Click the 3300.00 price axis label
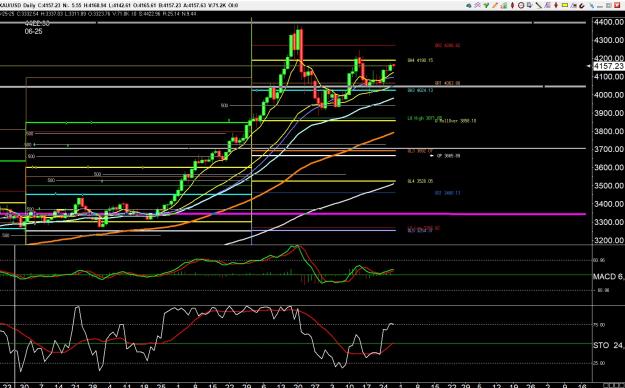625x388 pixels. pyautogui.click(x=609, y=222)
